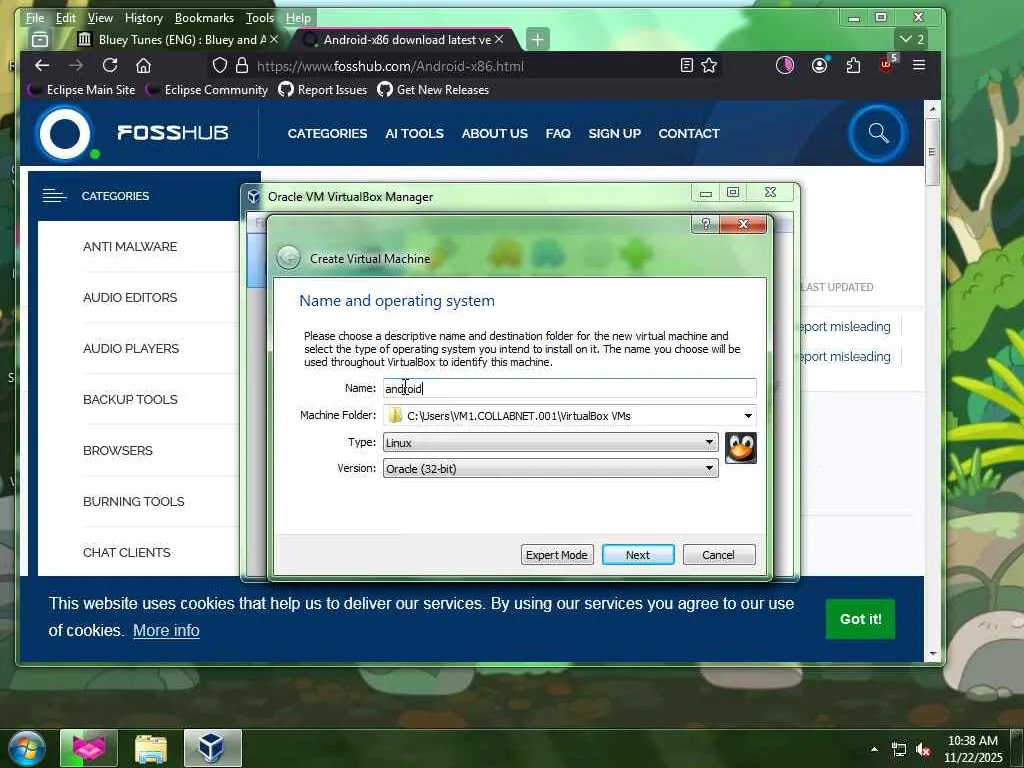This screenshot has width=1024, height=768.
Task: Click the browser forward arrow
Action: click(76, 65)
